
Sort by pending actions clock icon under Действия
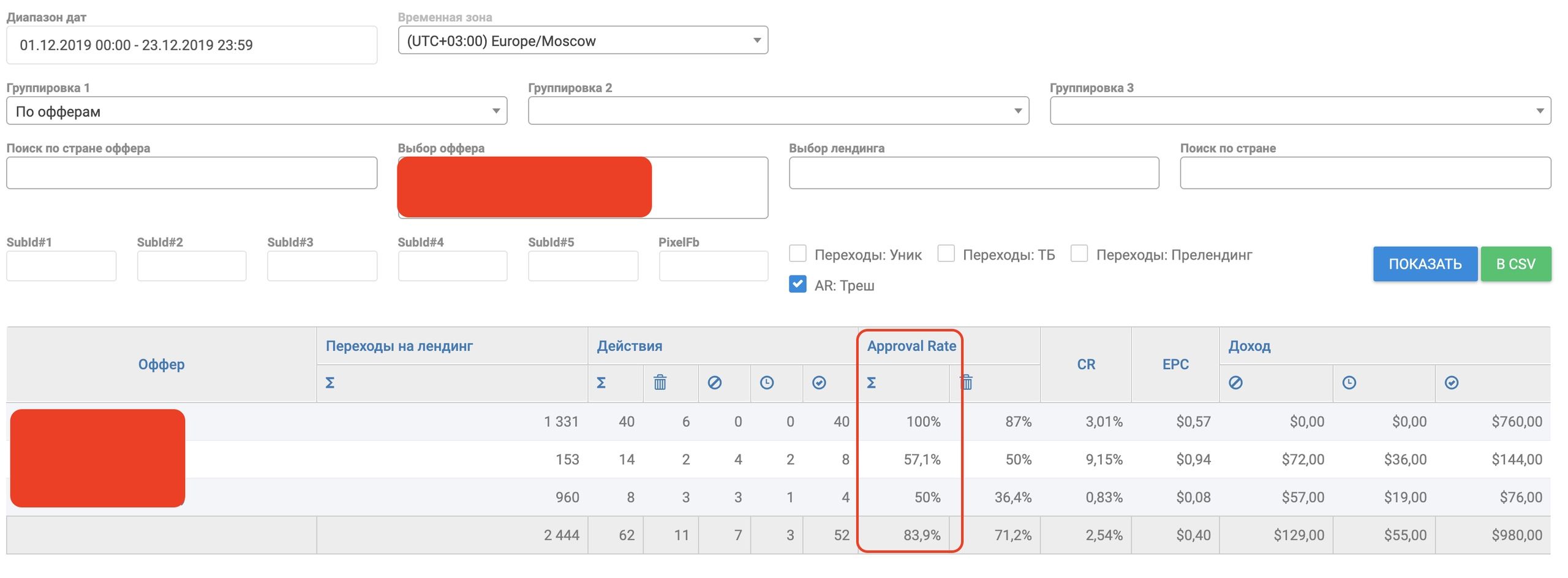767,383
